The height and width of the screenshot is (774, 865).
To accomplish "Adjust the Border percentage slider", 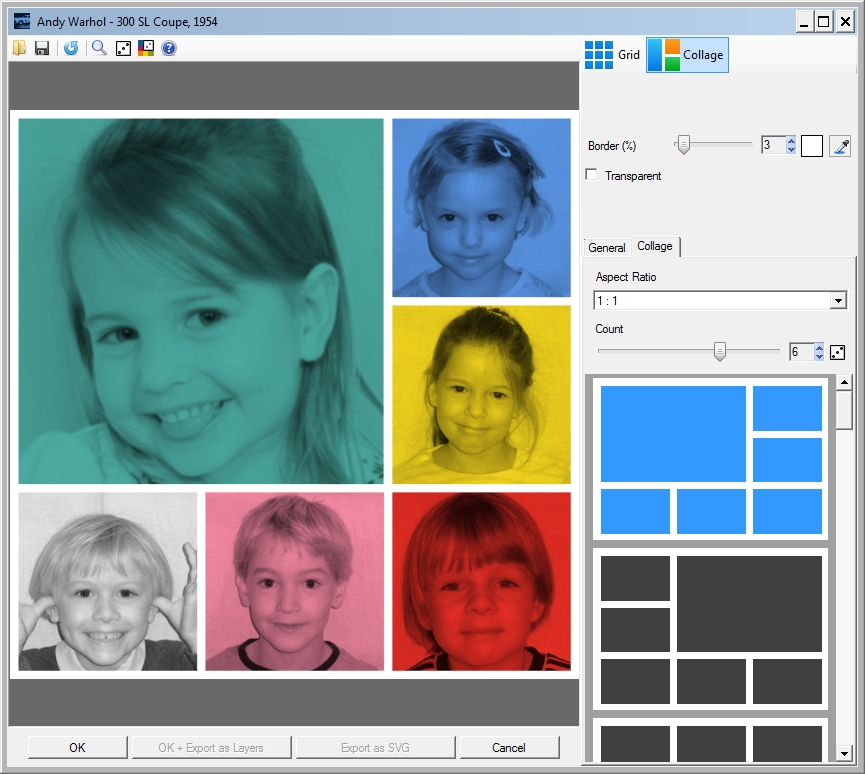I will (684, 145).
